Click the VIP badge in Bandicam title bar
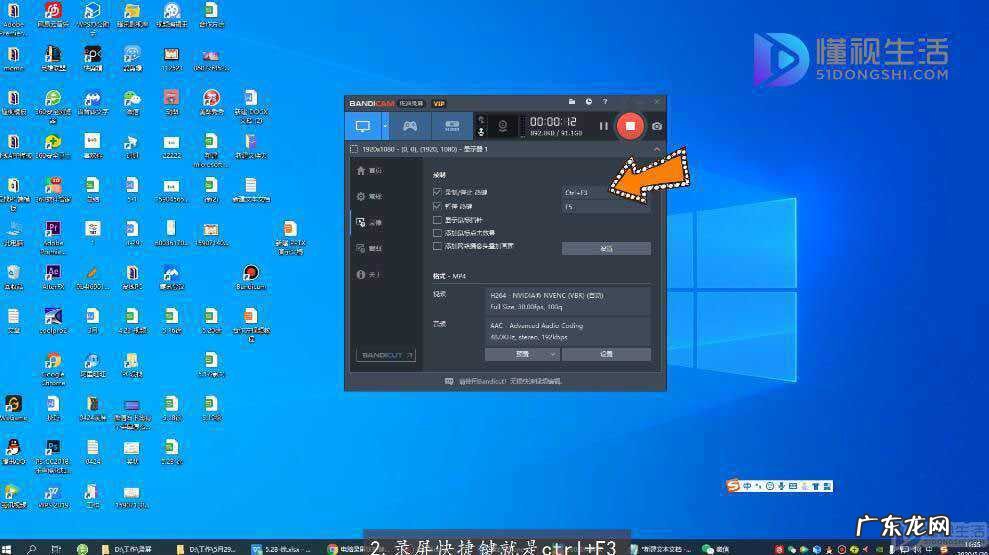The width and height of the screenshot is (989, 555). click(x=439, y=103)
